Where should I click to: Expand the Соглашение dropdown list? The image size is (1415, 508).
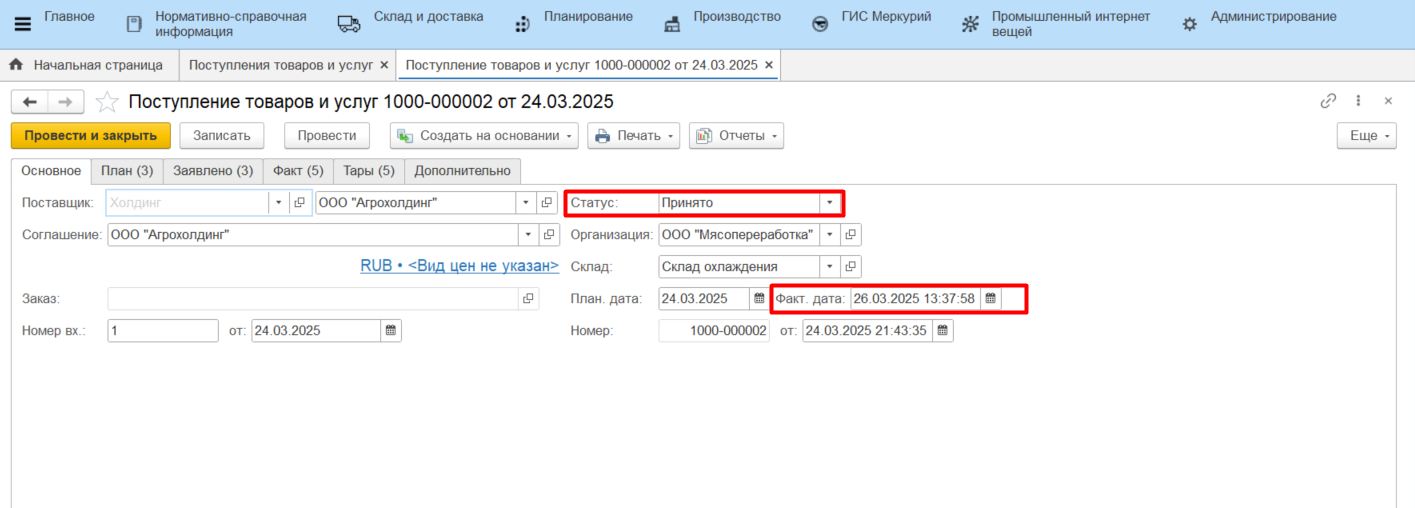[527, 235]
